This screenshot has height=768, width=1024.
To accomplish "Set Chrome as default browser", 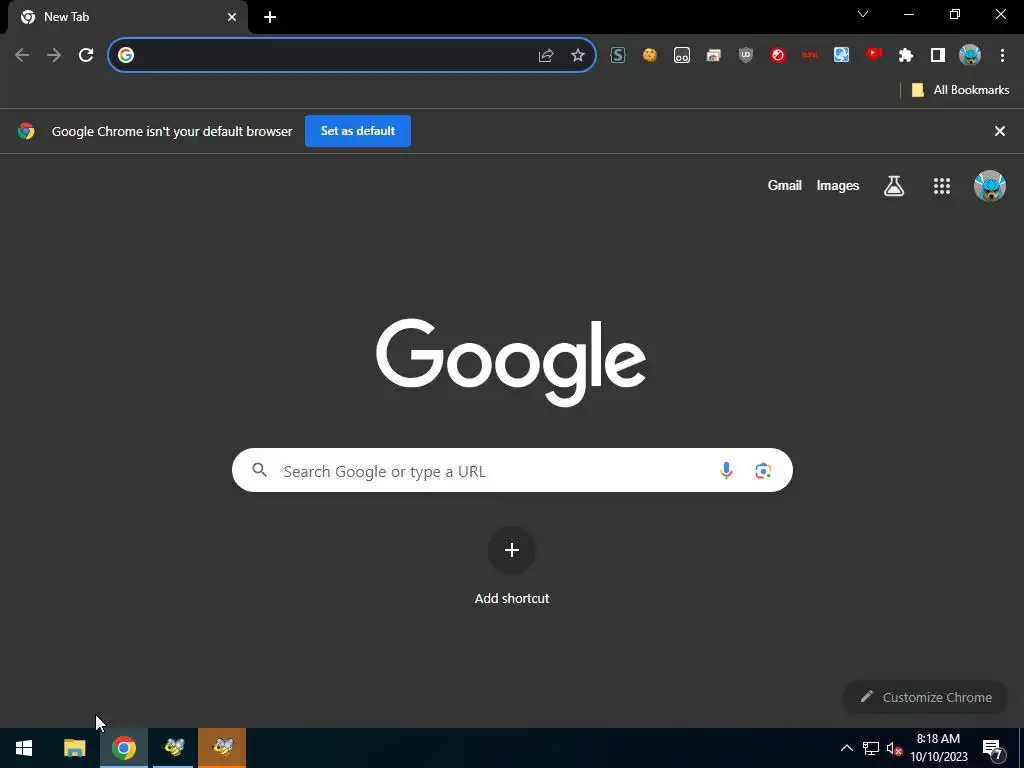I will (358, 131).
